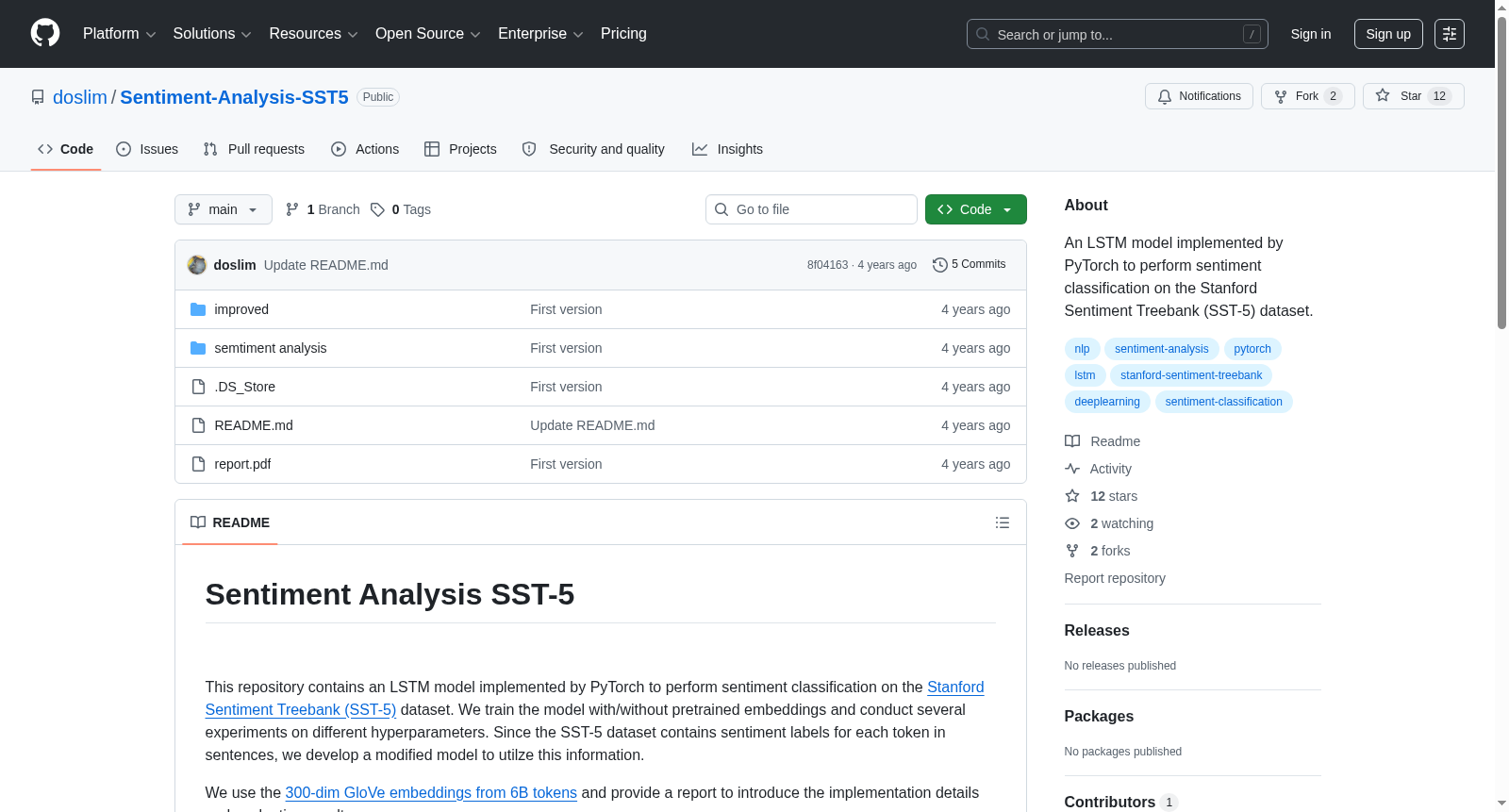The width and height of the screenshot is (1509, 812).
Task: Expand the main branch dropdown
Action: click(223, 209)
